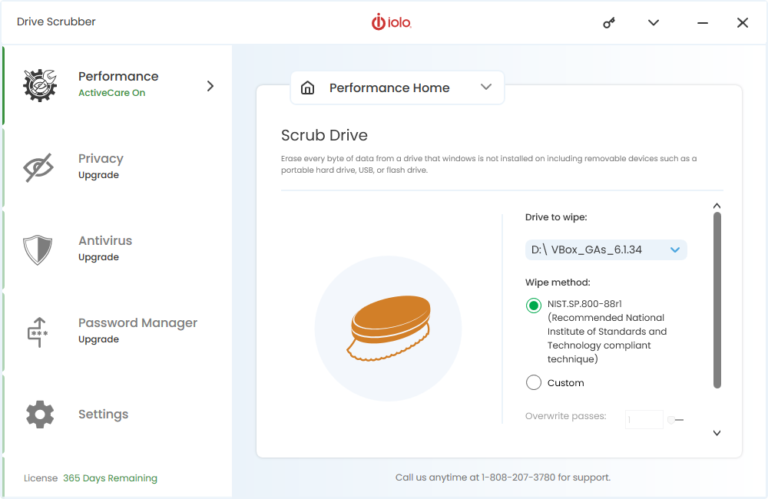
Task: Select the Custom wipe method option
Action: [534, 383]
